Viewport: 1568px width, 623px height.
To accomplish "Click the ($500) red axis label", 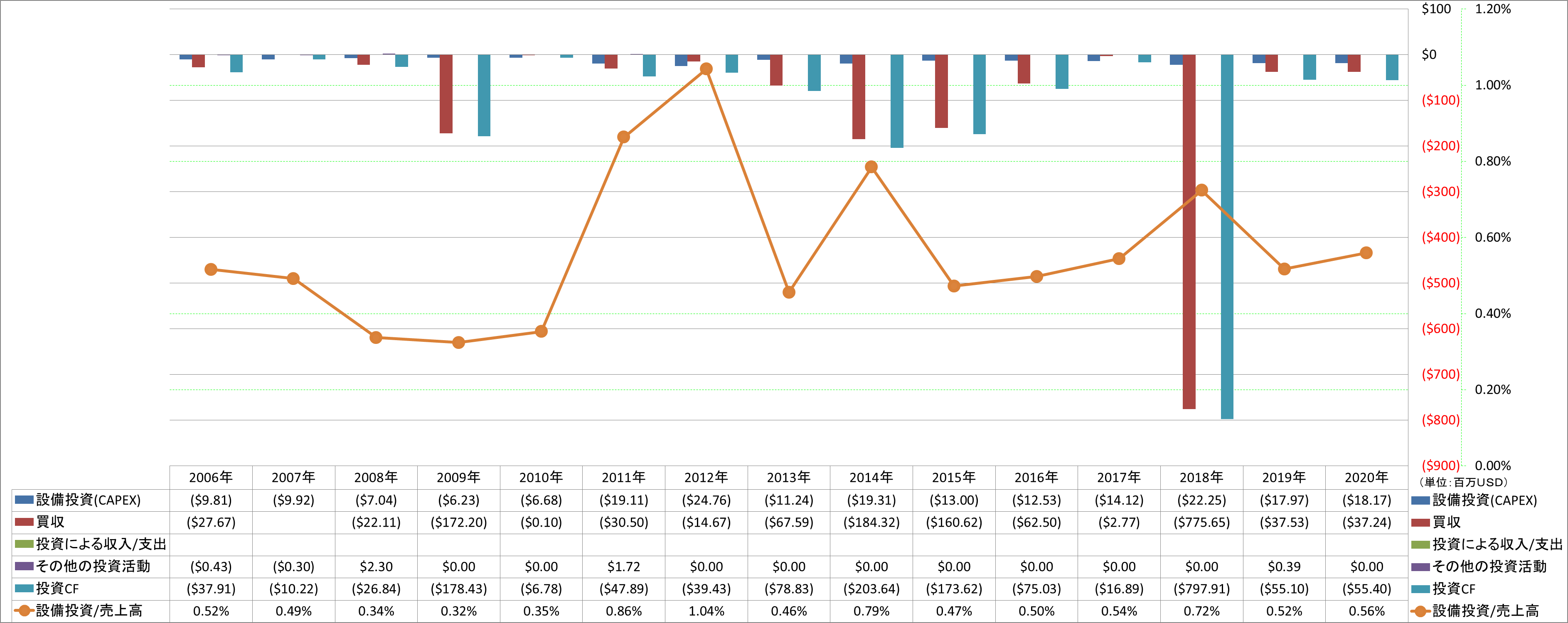I will pyautogui.click(x=1440, y=283).
